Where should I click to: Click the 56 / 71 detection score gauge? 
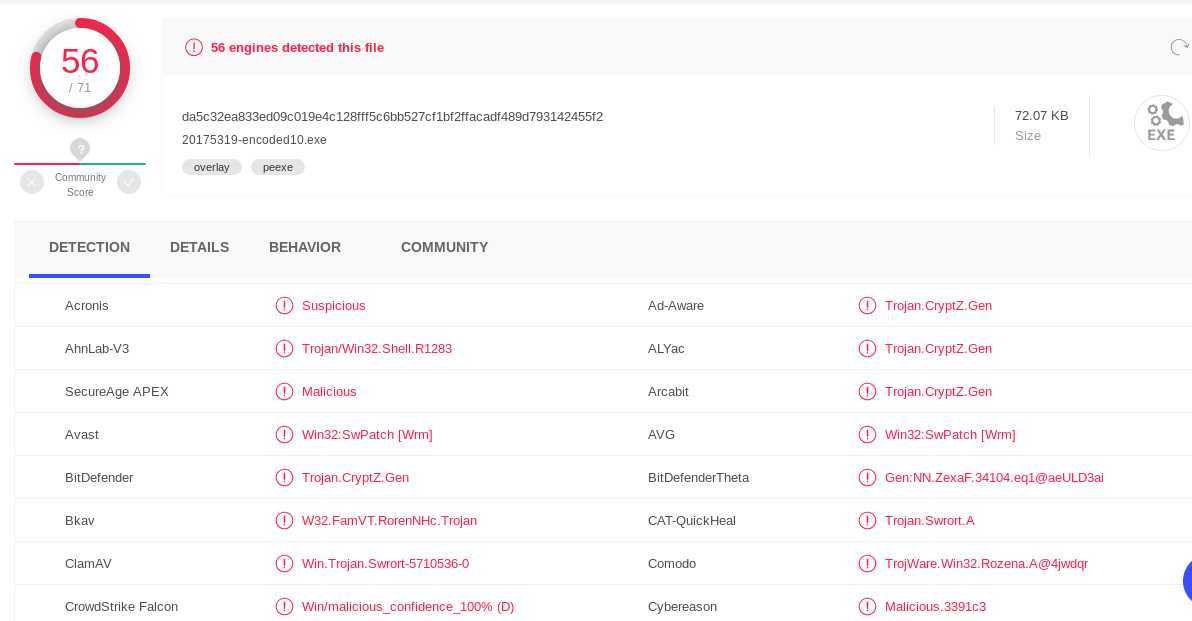click(x=80, y=68)
